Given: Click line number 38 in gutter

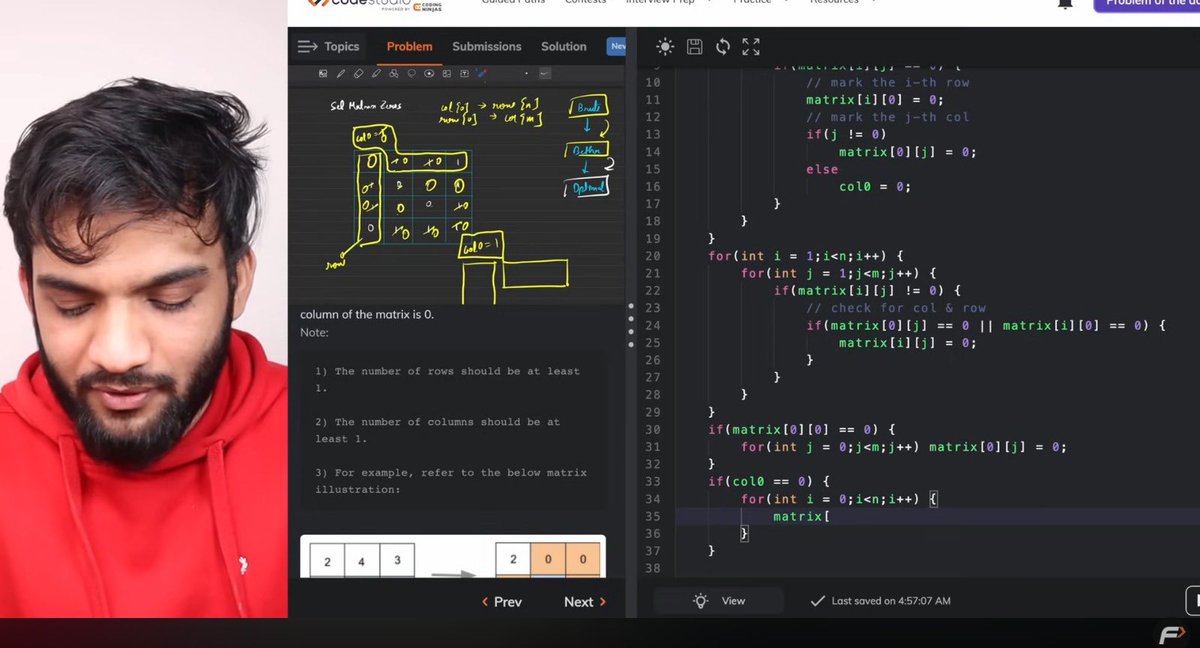Looking at the screenshot, I should (x=653, y=568).
